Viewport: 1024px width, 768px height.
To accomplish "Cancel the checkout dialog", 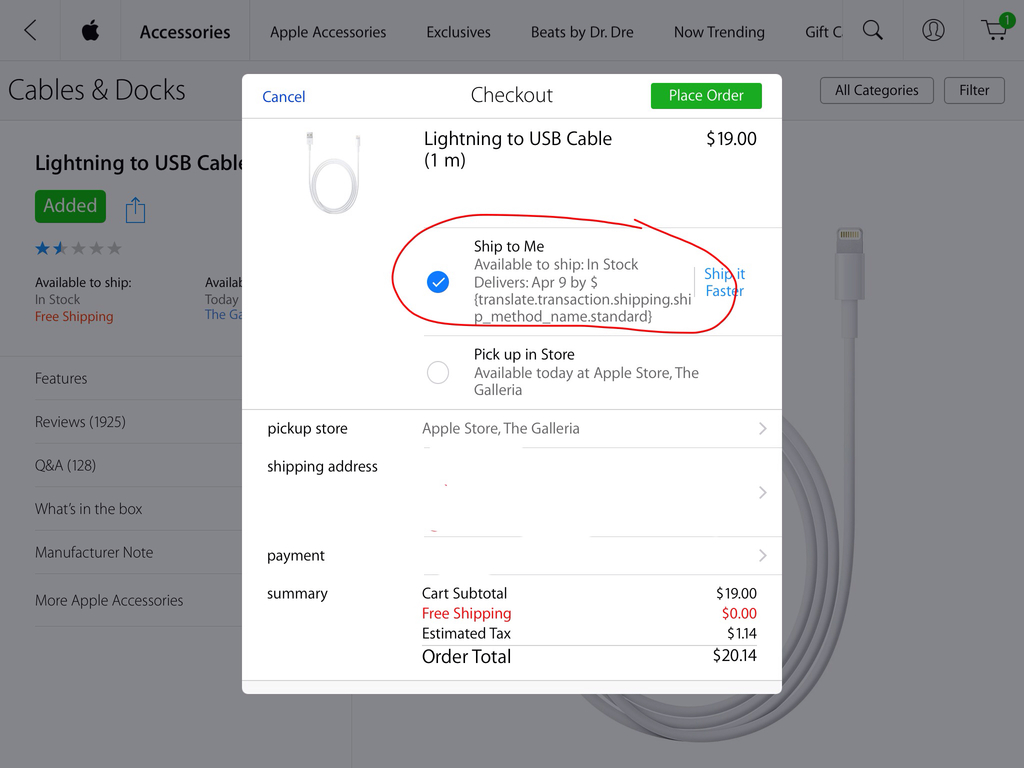I will pos(283,97).
